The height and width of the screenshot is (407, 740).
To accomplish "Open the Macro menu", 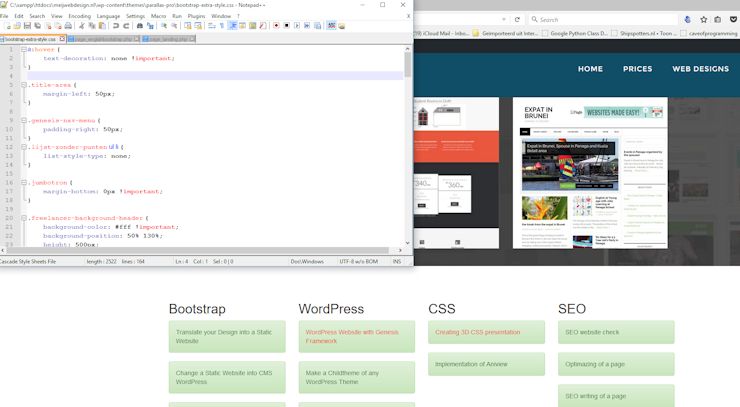I will pyautogui.click(x=159, y=16).
